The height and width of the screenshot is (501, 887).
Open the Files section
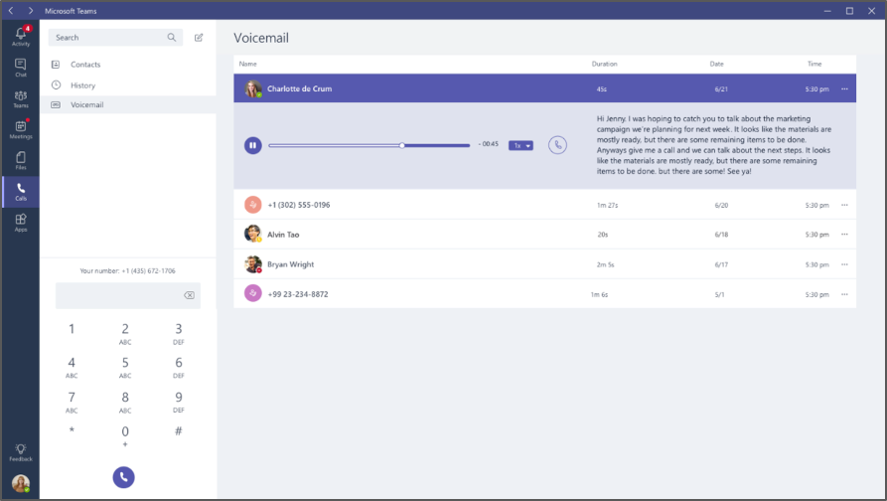coord(21,161)
